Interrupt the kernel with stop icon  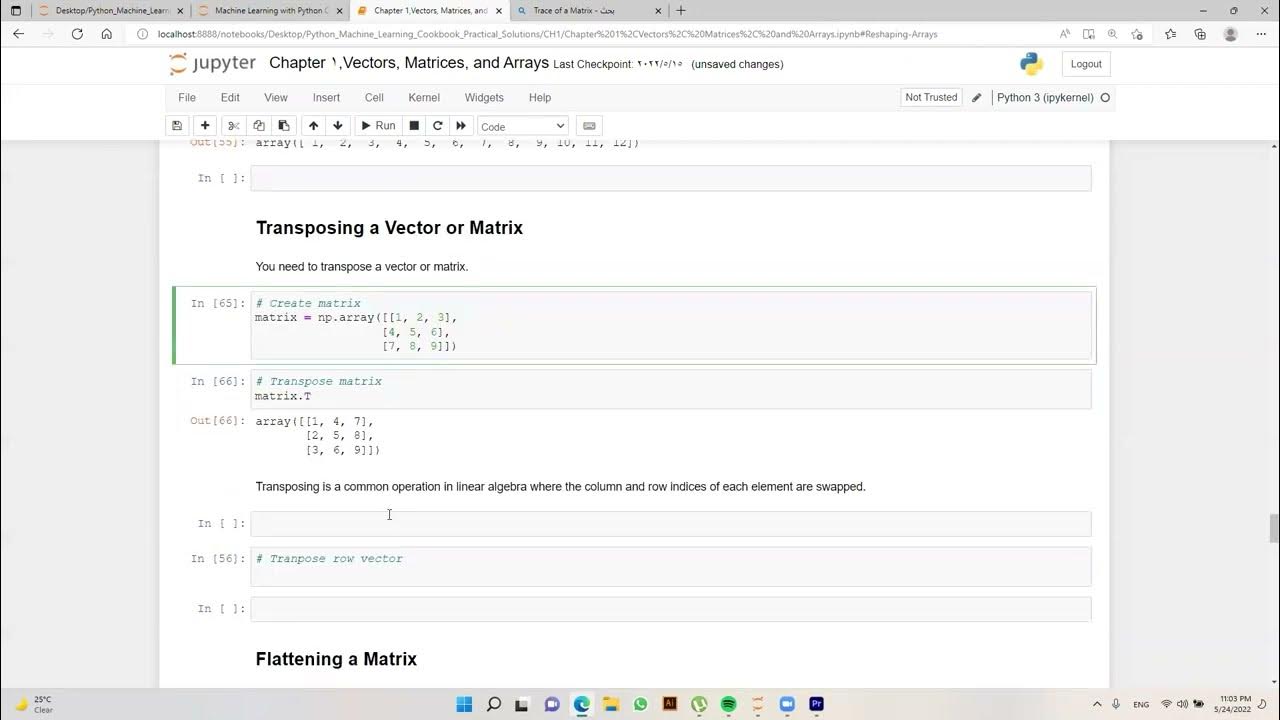(414, 126)
